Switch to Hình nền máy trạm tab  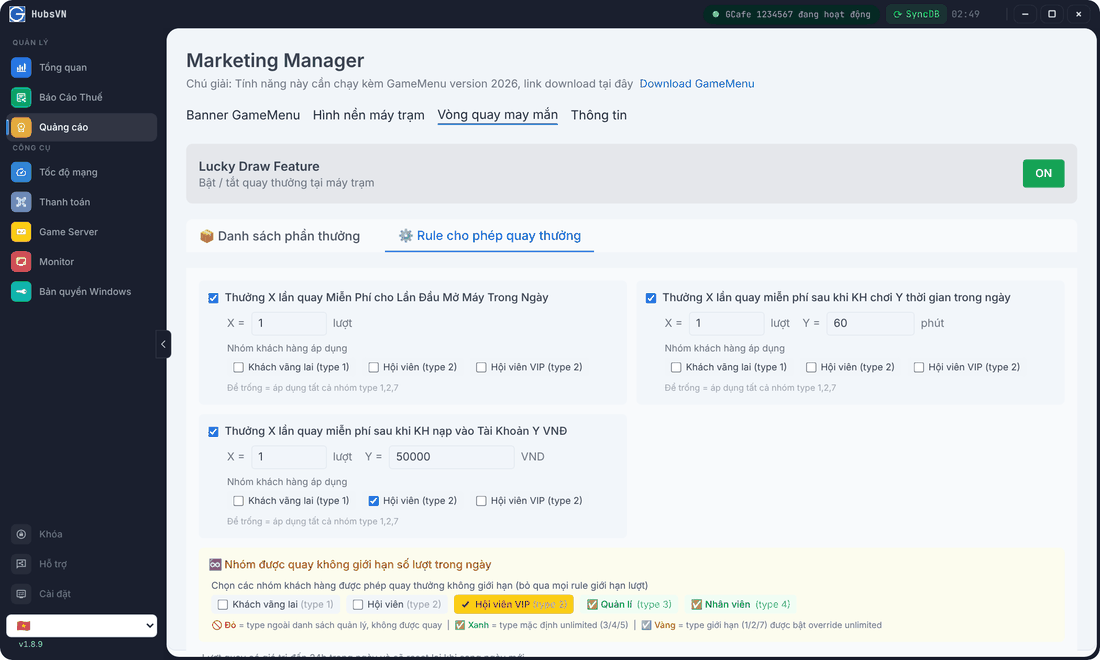point(368,115)
